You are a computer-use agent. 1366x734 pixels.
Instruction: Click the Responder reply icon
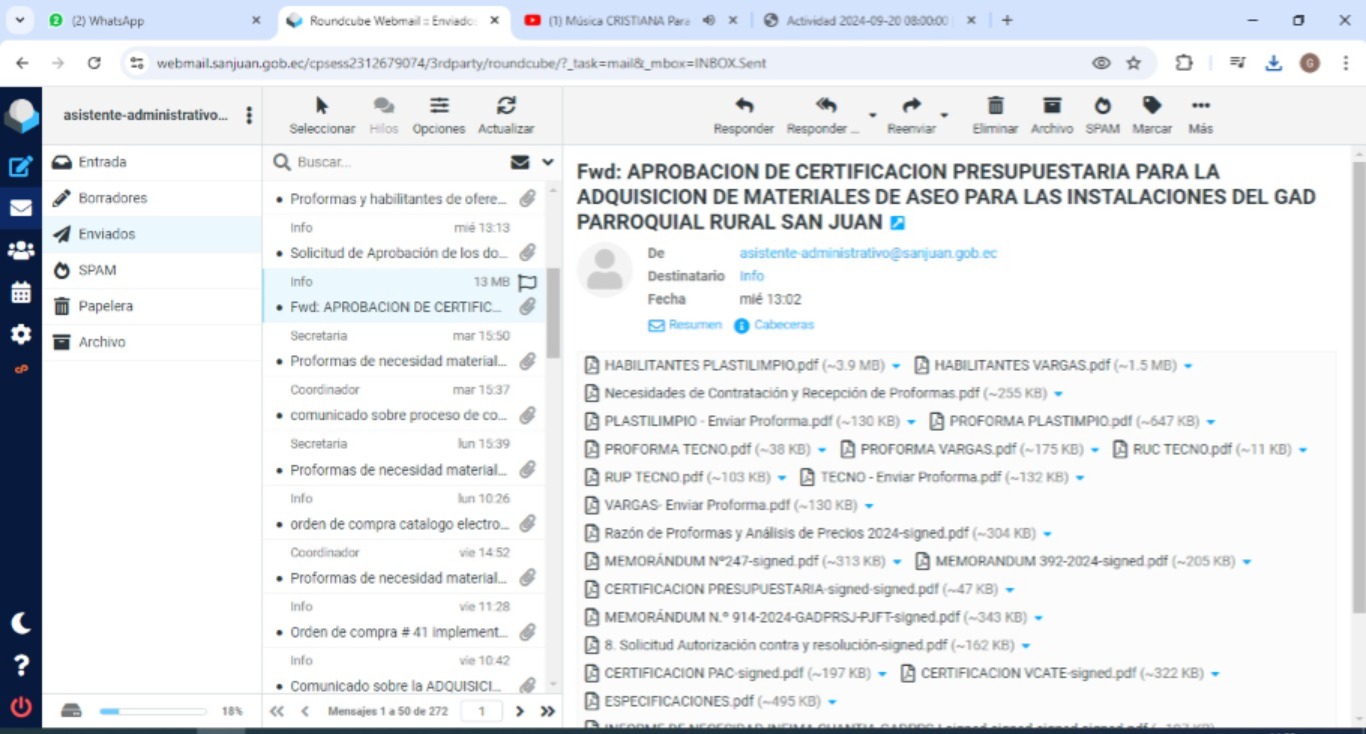pos(743,106)
